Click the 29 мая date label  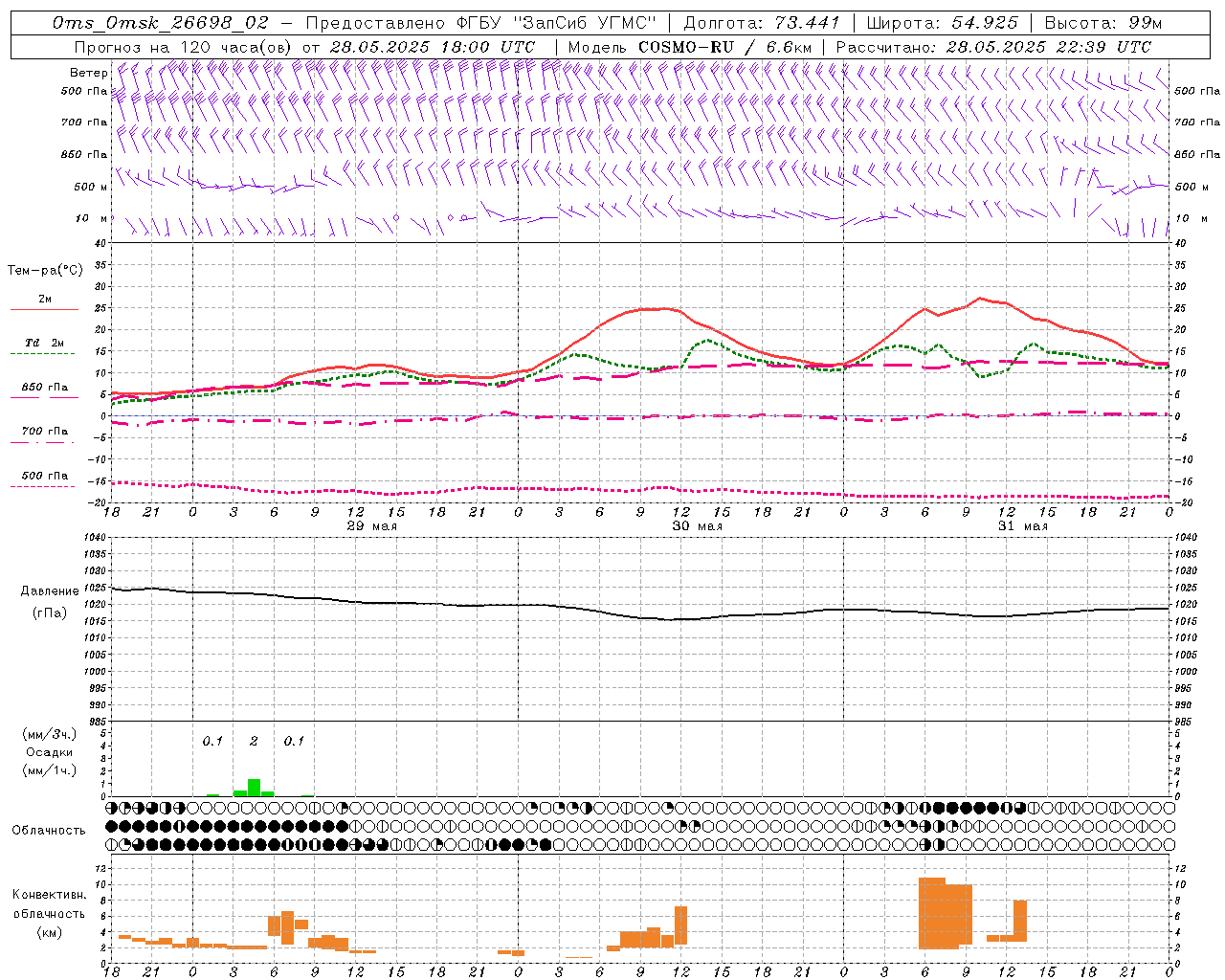(371, 526)
